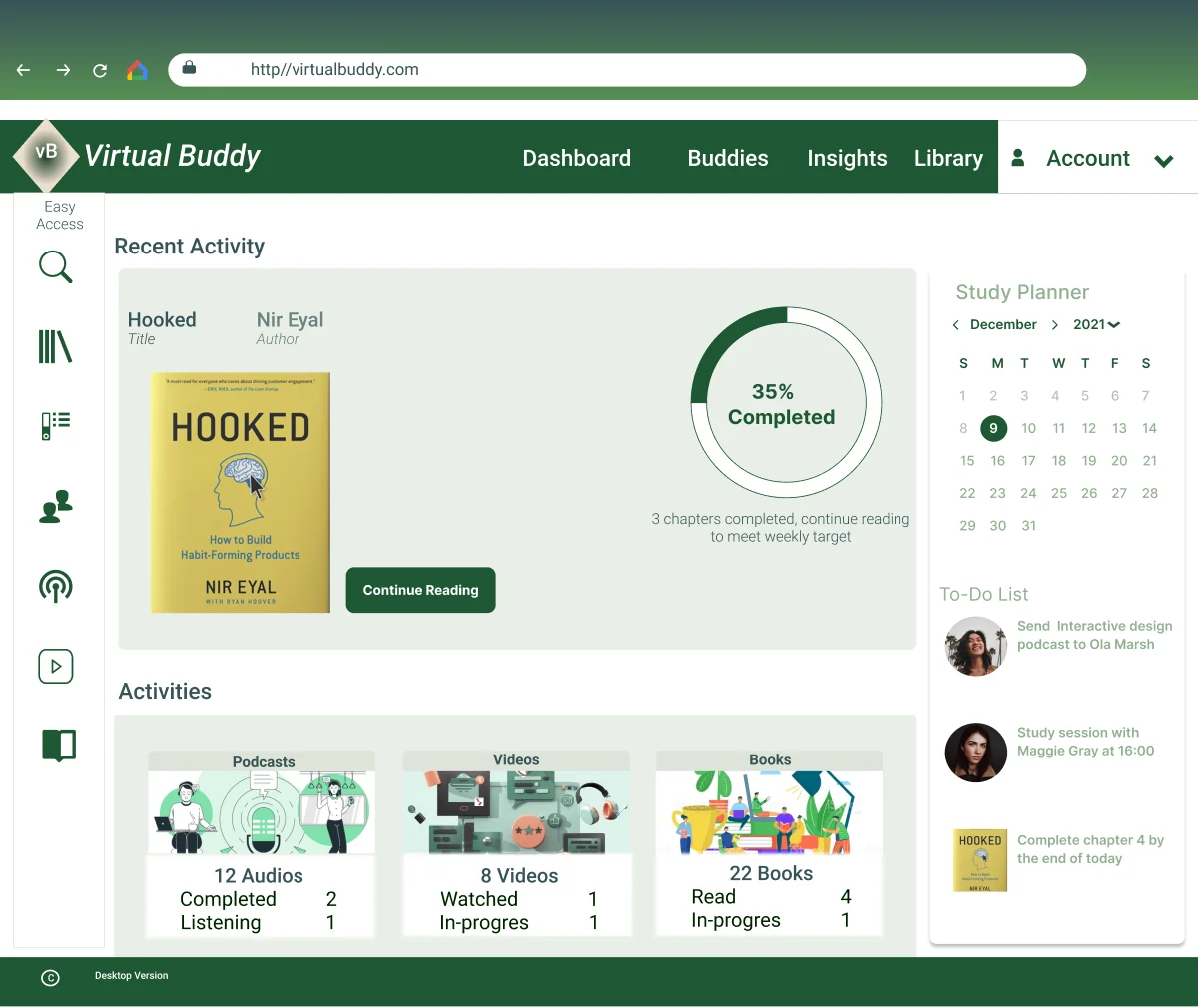Viewport: 1198px width, 1008px height.
Task: Open the Account menu label
Action: click(1088, 158)
